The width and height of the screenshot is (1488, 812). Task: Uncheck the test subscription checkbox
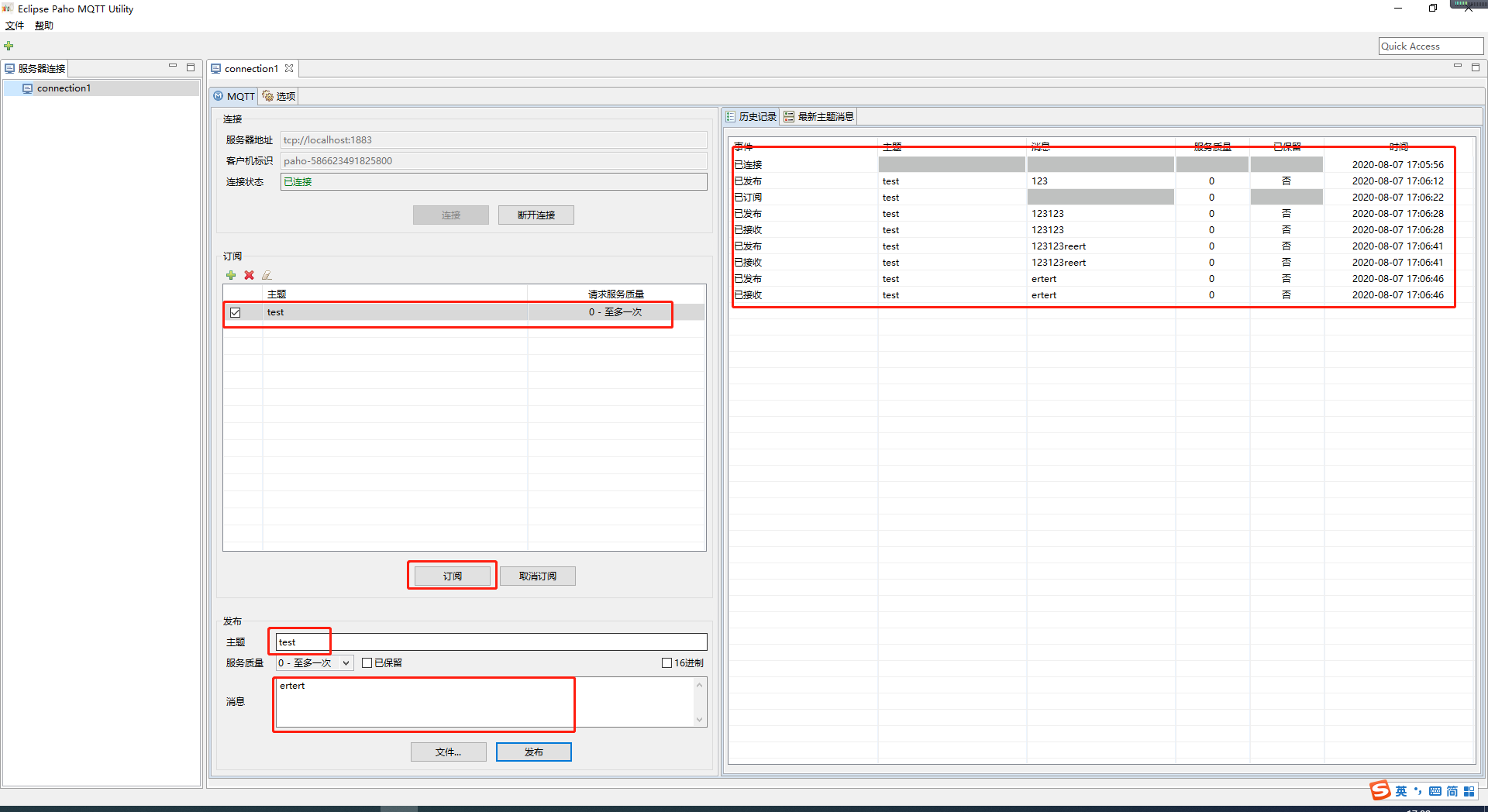[x=236, y=312]
